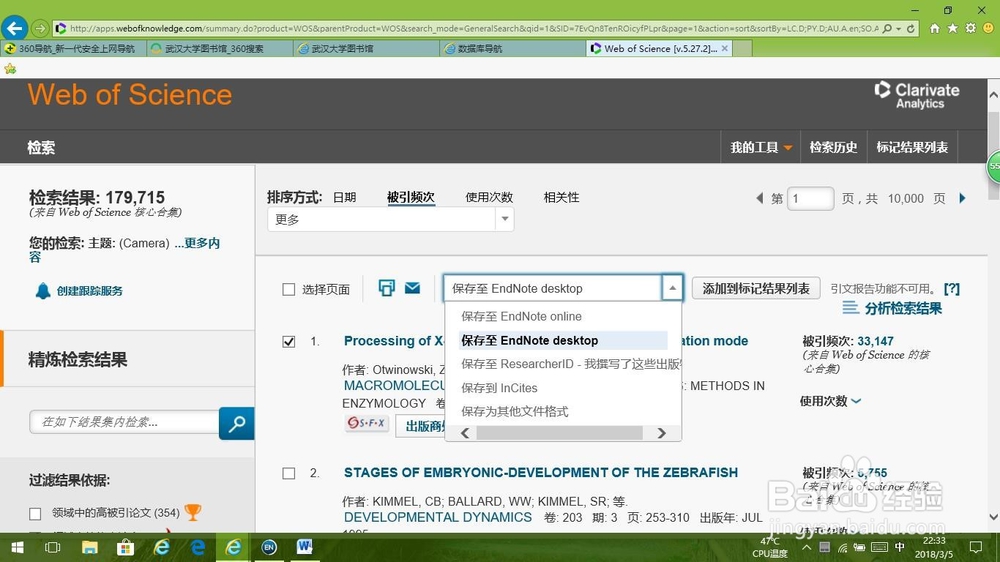Click the [?] citation report help link
The image size is (1000, 562).
pyautogui.click(x=952, y=289)
